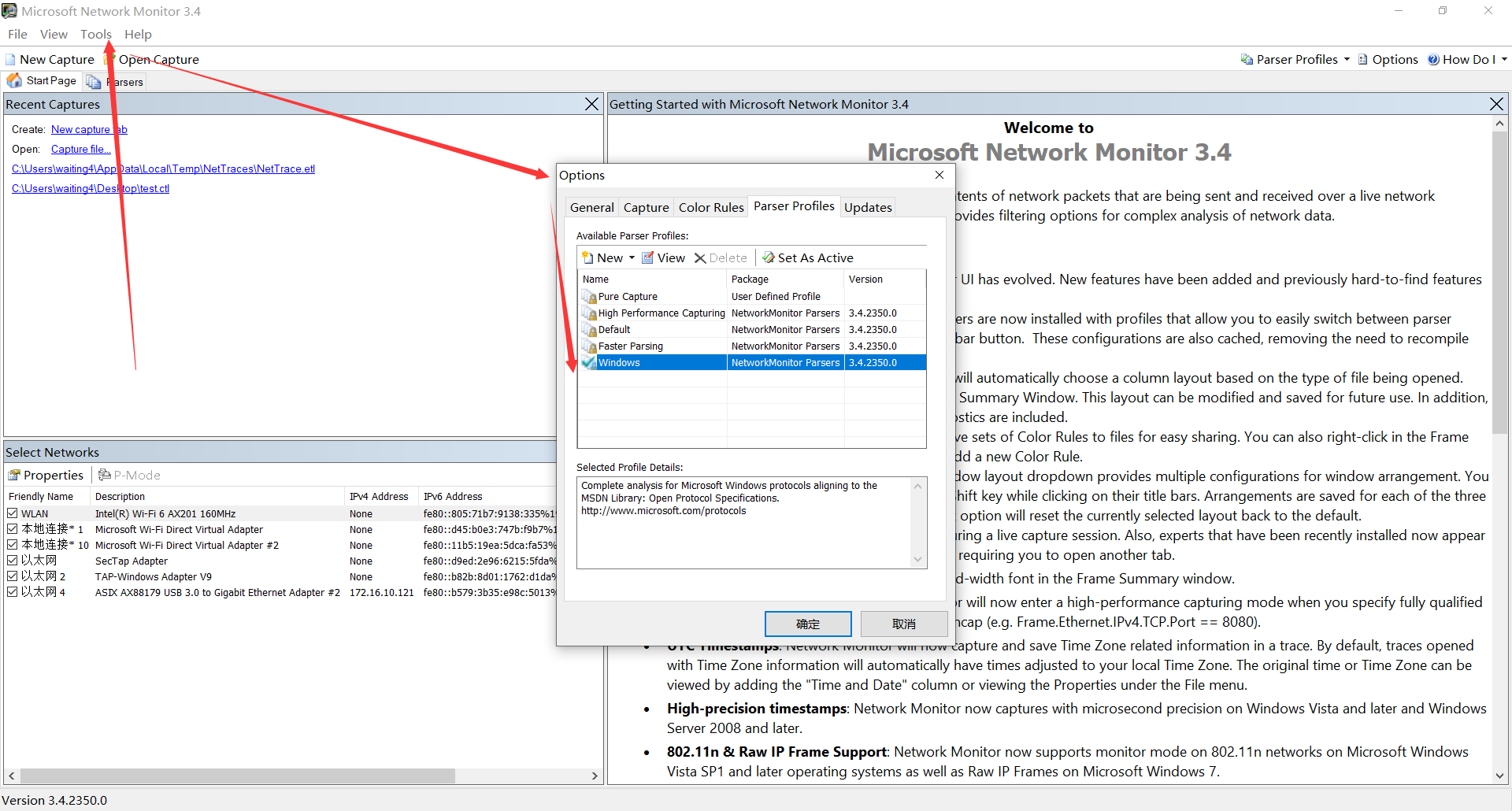Screen dimensions: 1512x811
Task: Select the Faster Parsing profile icon
Action: coord(589,346)
